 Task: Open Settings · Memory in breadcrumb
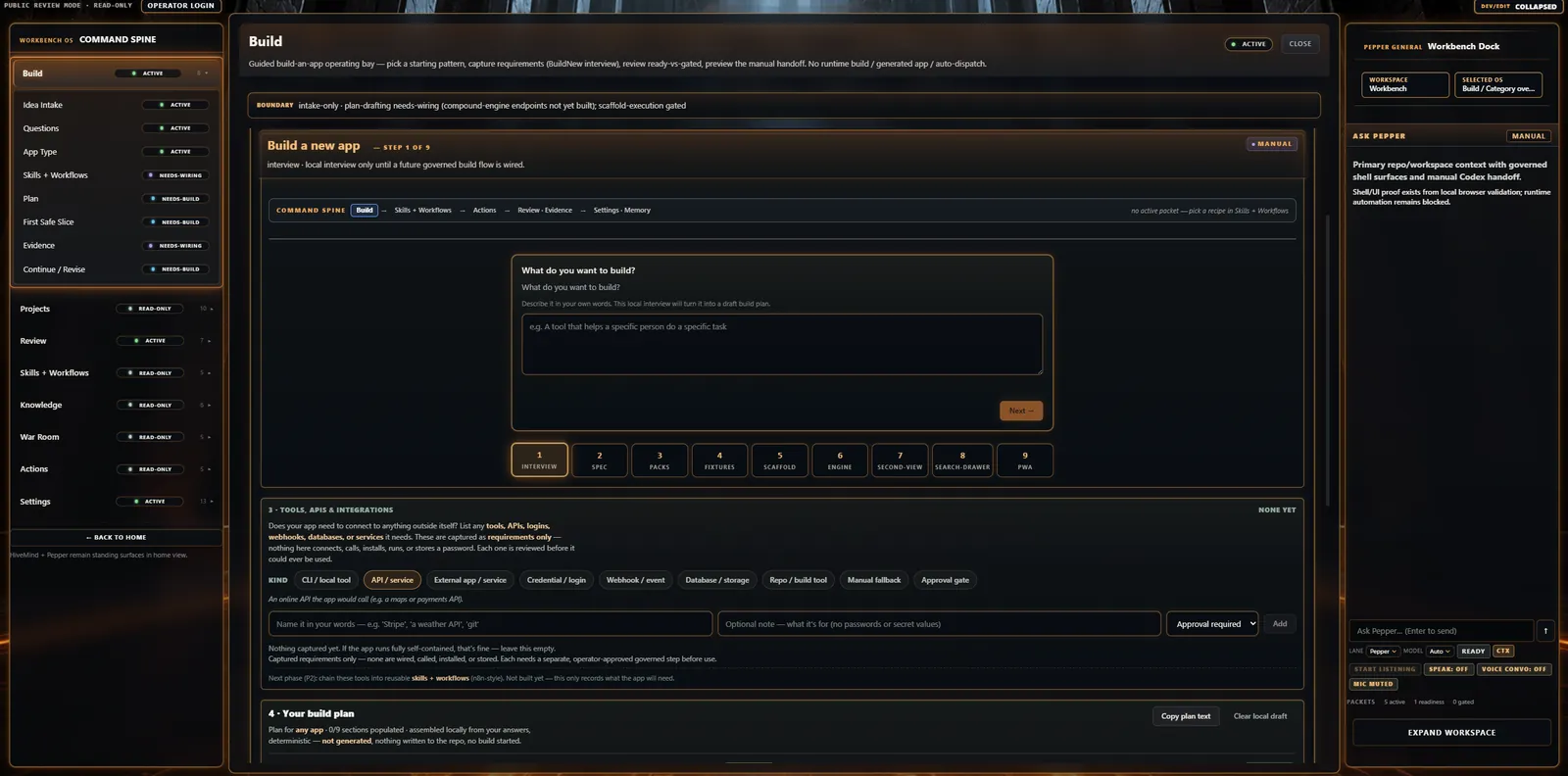tap(621, 211)
